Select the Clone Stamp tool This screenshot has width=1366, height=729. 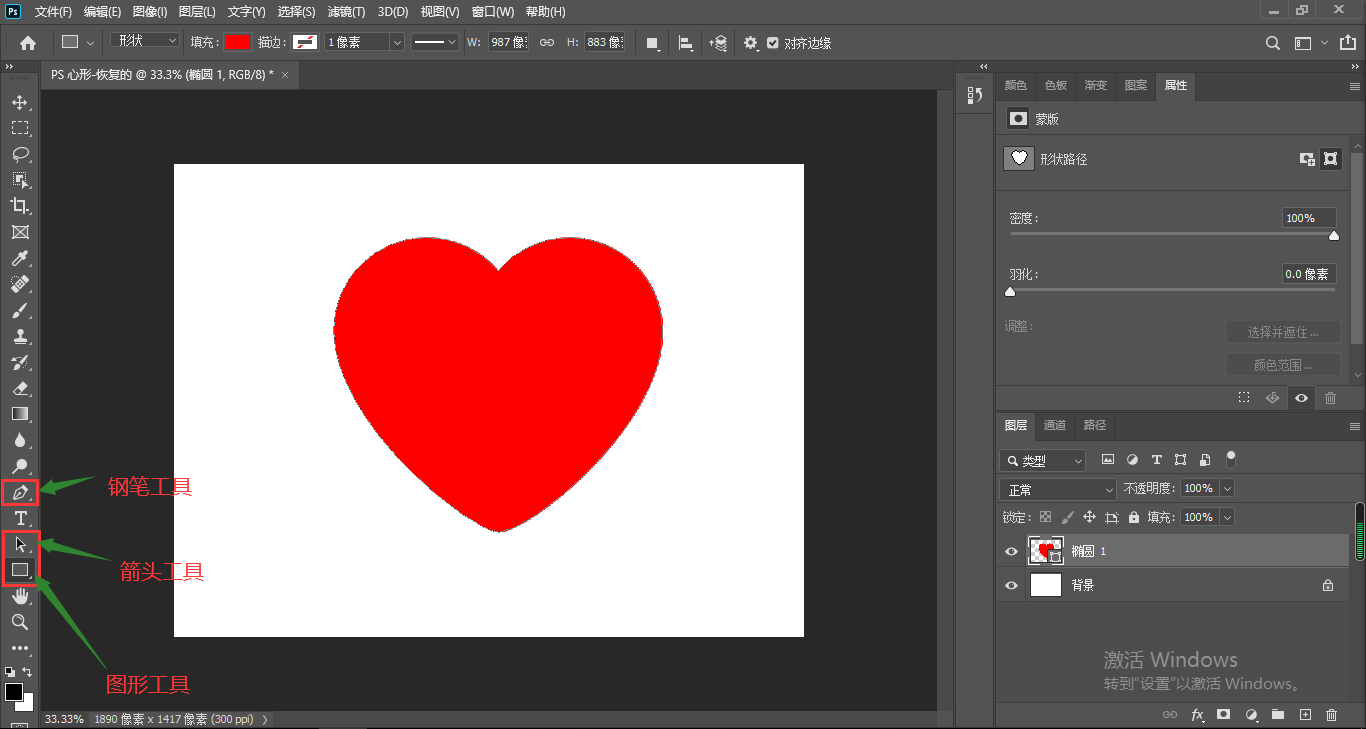click(x=19, y=336)
